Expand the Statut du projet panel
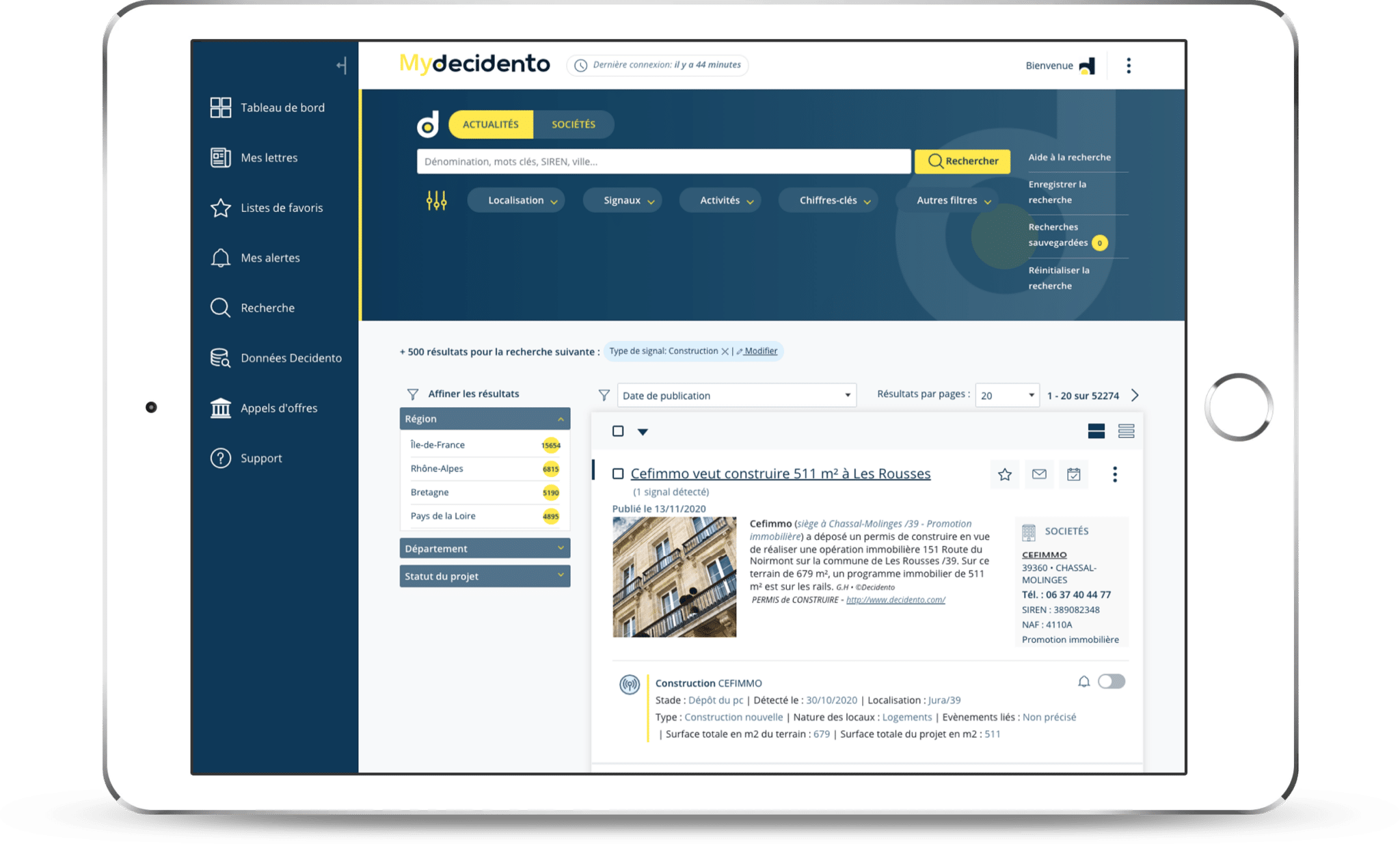Viewport: 1400px width, 844px height. pyautogui.click(x=485, y=576)
